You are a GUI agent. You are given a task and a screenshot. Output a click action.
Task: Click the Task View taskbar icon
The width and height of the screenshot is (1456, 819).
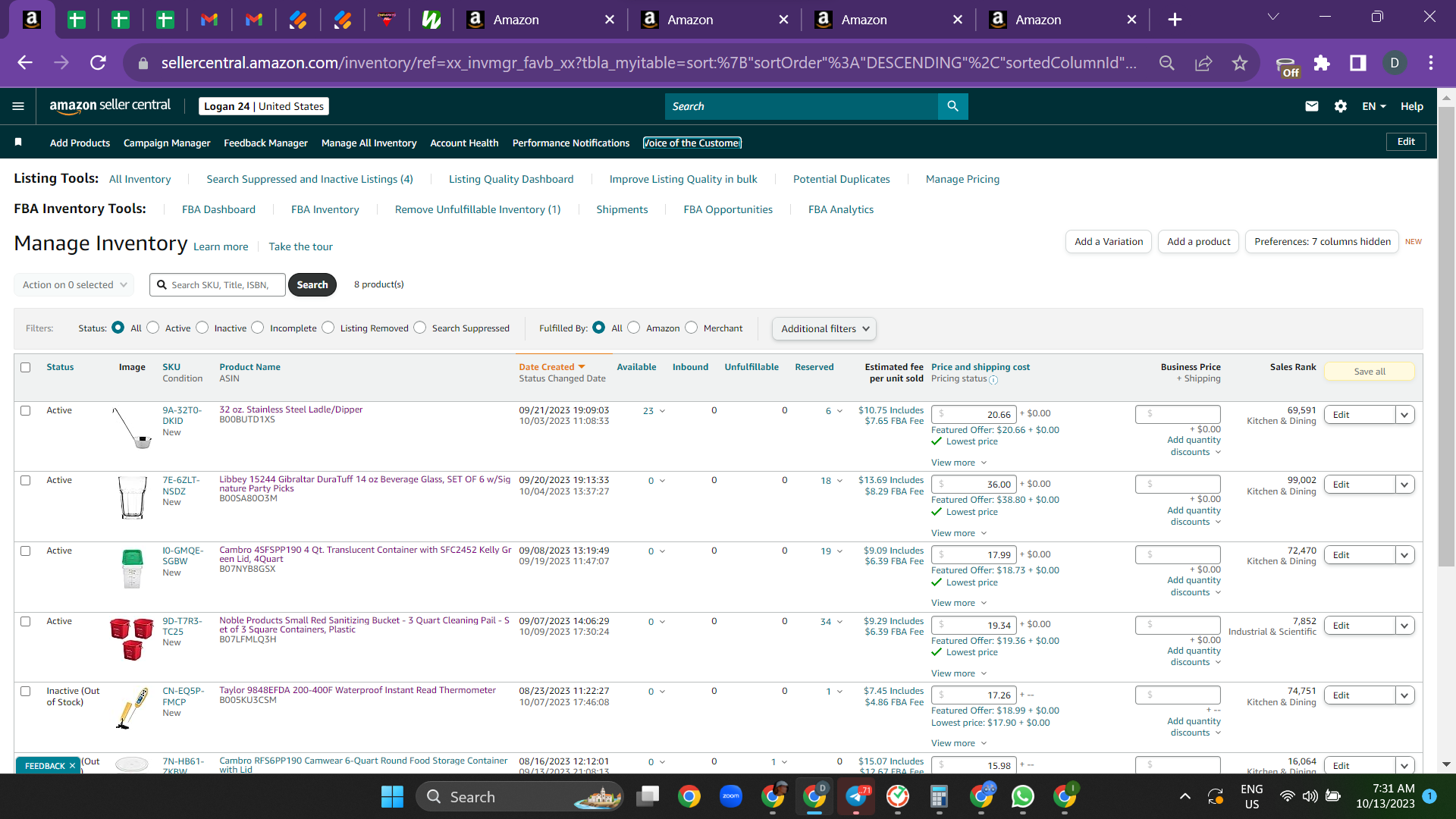click(648, 797)
